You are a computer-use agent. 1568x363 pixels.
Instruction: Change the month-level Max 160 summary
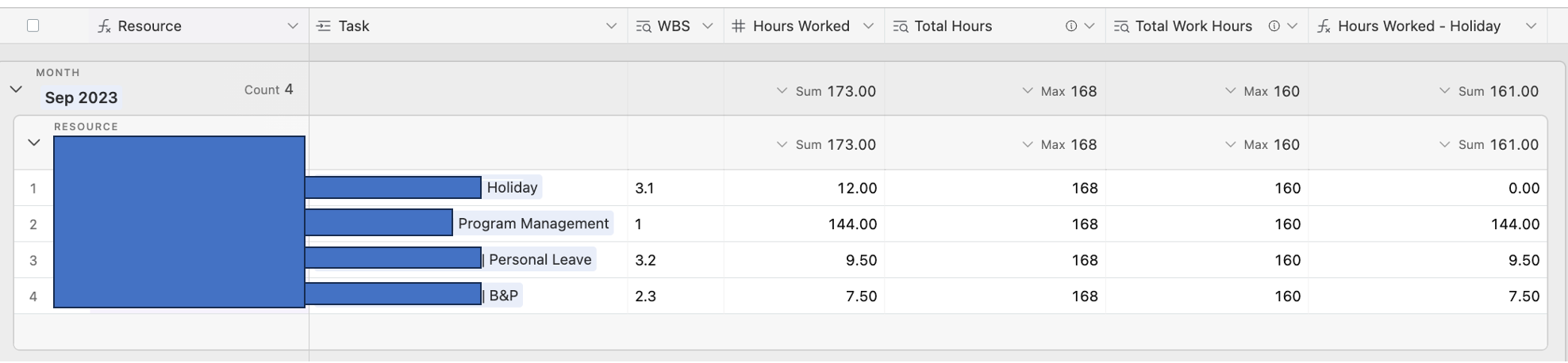coord(1262,91)
